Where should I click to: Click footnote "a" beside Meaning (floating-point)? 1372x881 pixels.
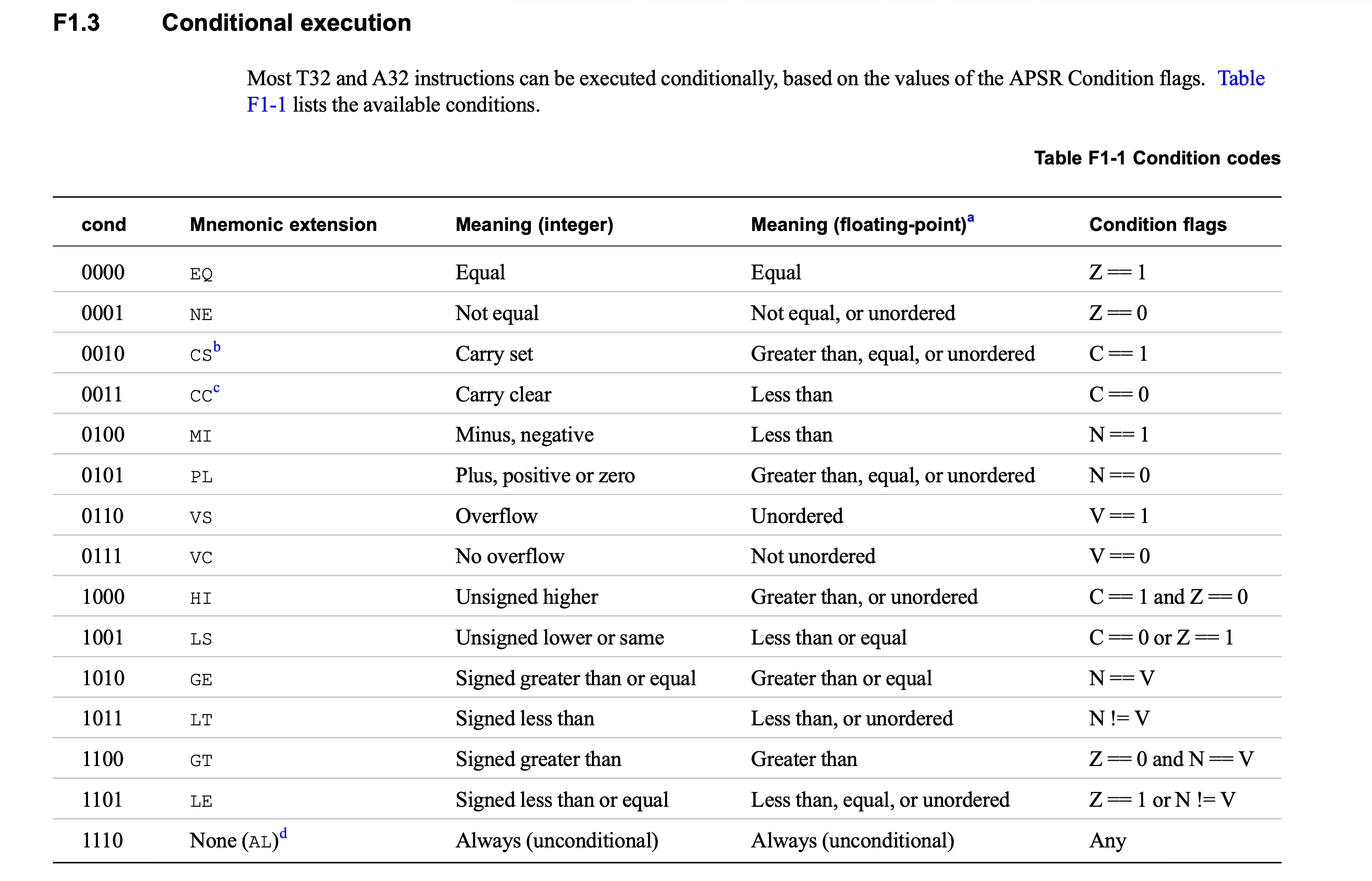(x=970, y=218)
